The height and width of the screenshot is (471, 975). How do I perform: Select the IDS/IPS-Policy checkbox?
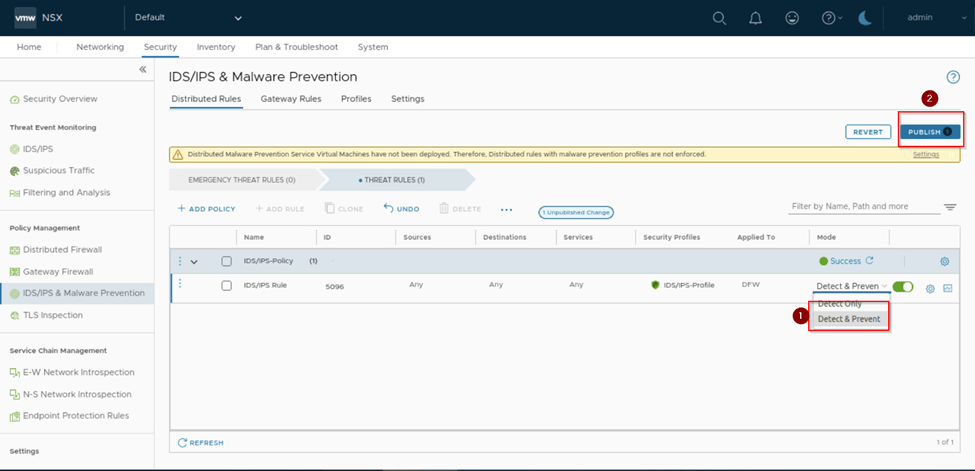[x=226, y=262]
